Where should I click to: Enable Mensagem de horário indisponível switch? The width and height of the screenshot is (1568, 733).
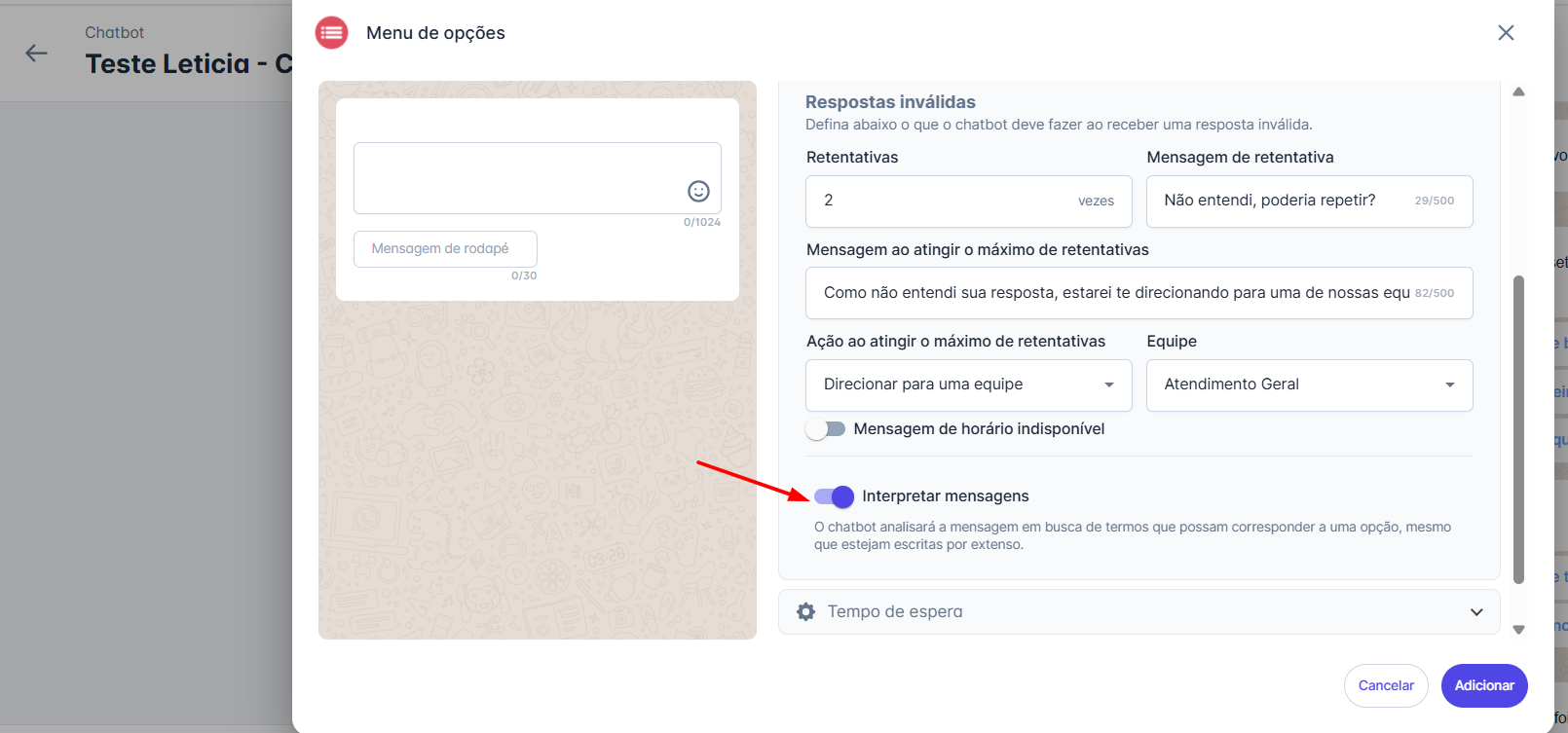point(826,429)
